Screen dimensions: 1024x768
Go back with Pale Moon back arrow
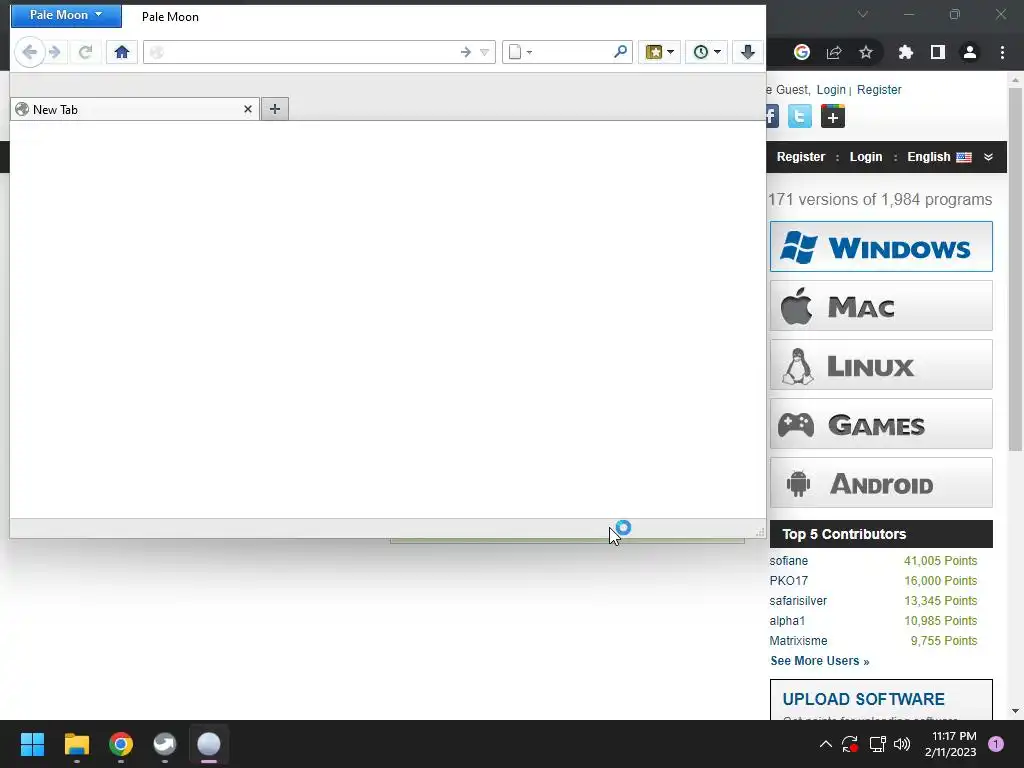click(29, 52)
